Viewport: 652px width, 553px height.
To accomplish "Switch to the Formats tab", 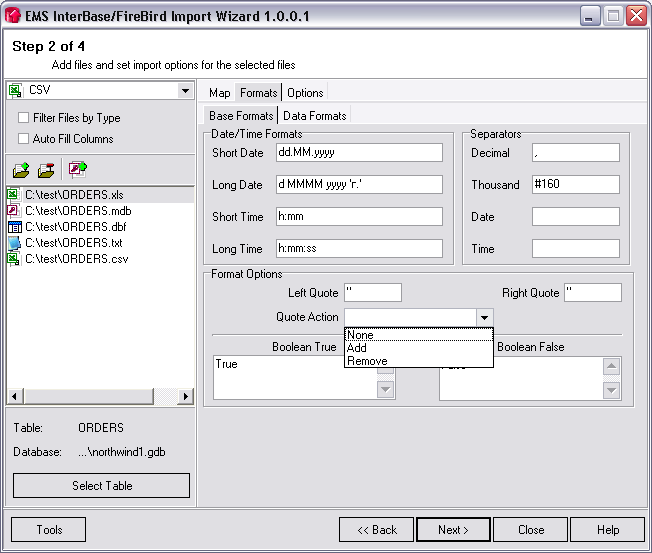I will (x=259, y=92).
